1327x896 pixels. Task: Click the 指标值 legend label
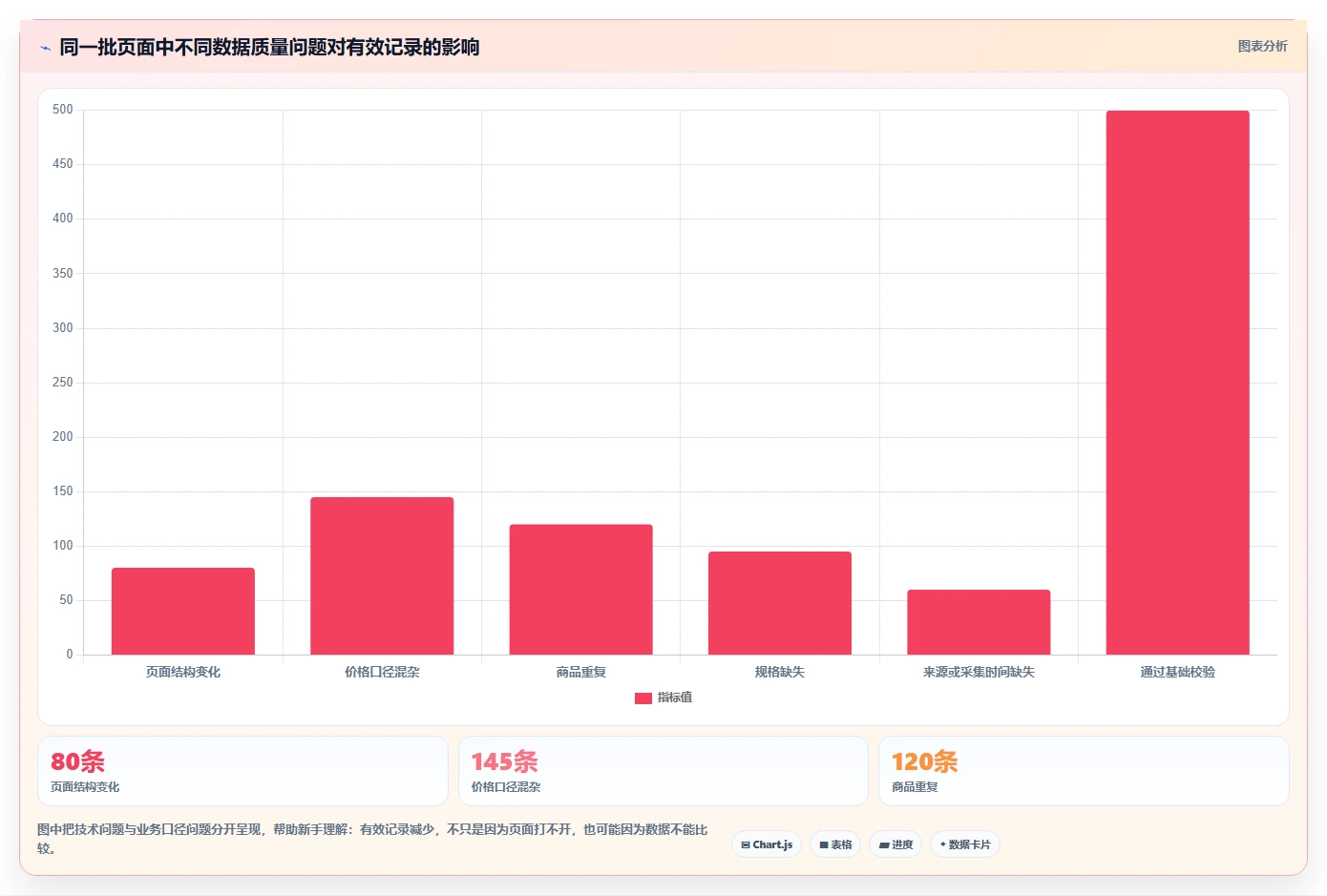pos(675,698)
